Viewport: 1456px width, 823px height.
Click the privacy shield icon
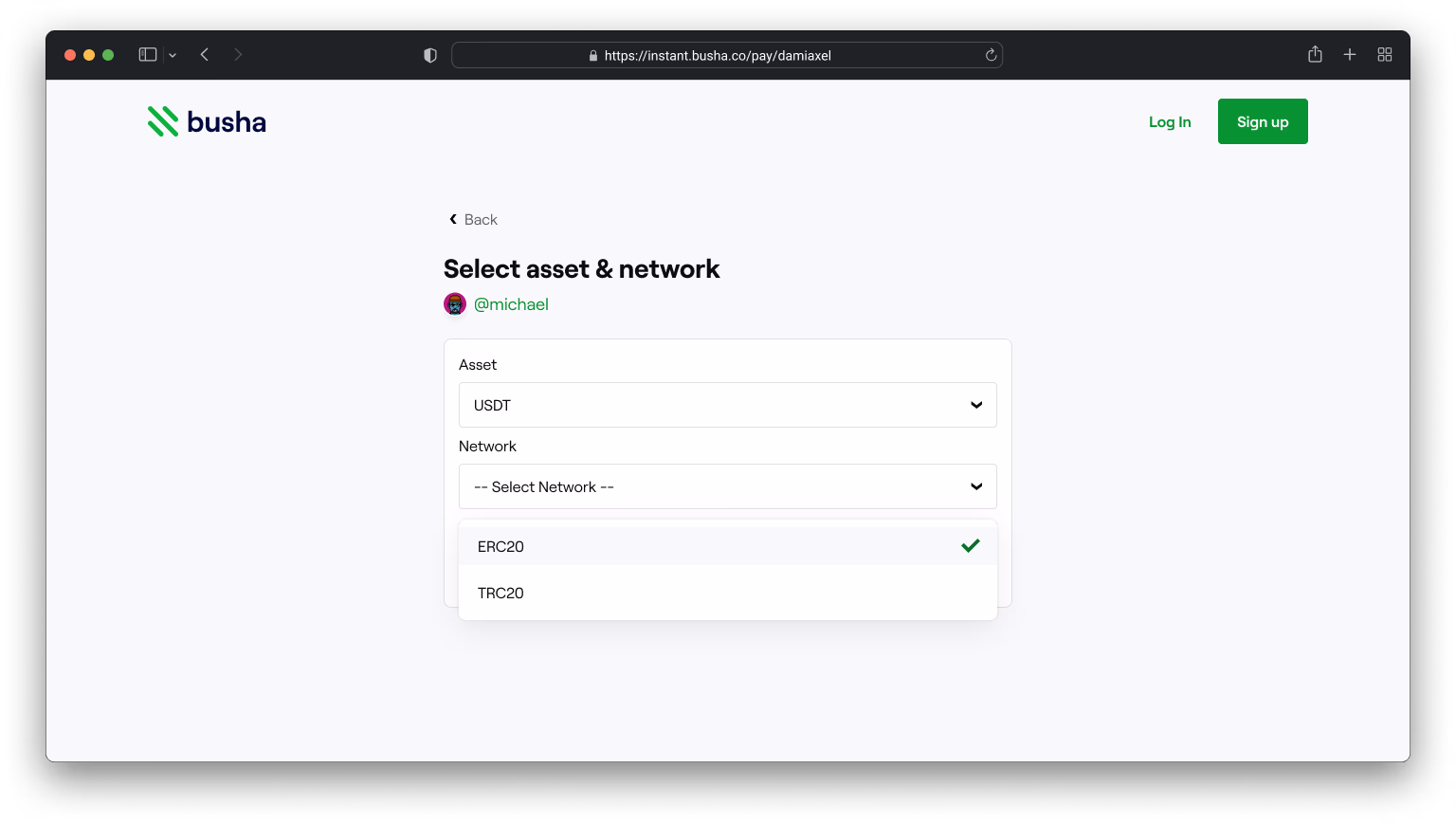click(430, 55)
